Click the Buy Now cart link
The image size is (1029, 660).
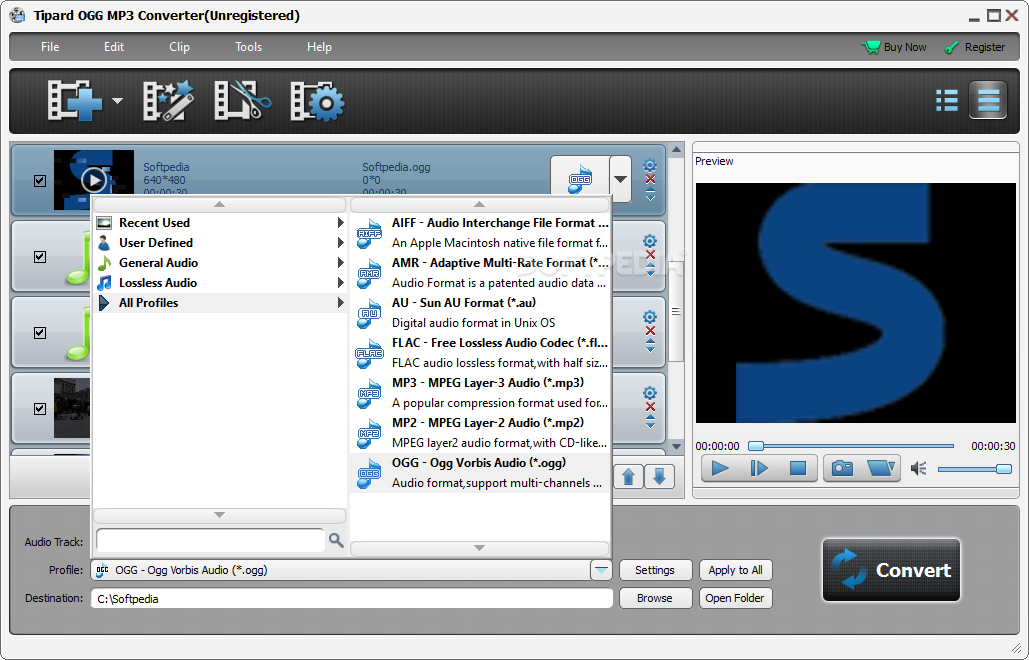point(894,47)
